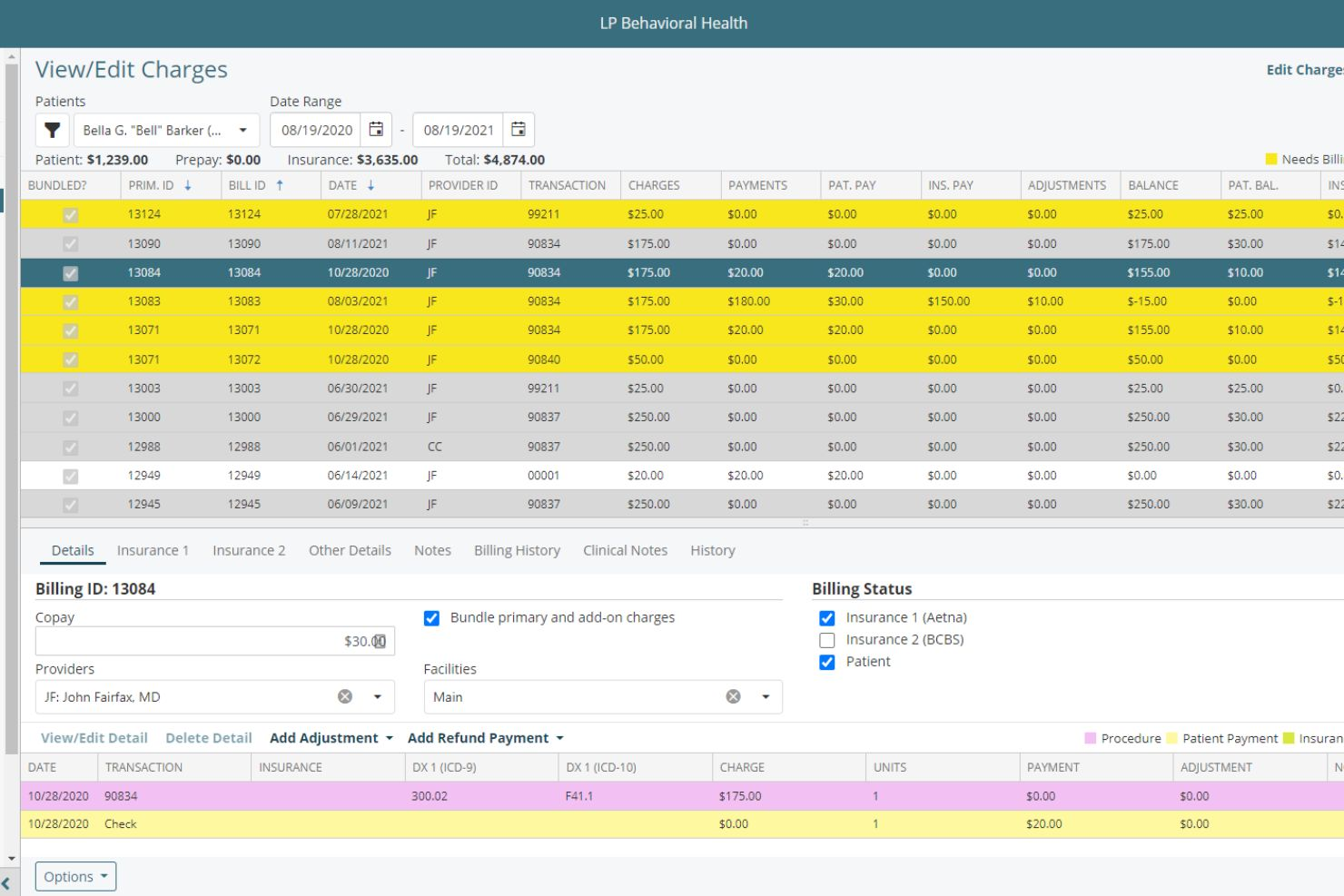The image size is (1344, 896).
Task: Click the left panel scroll down arrow
Action: tap(11, 858)
